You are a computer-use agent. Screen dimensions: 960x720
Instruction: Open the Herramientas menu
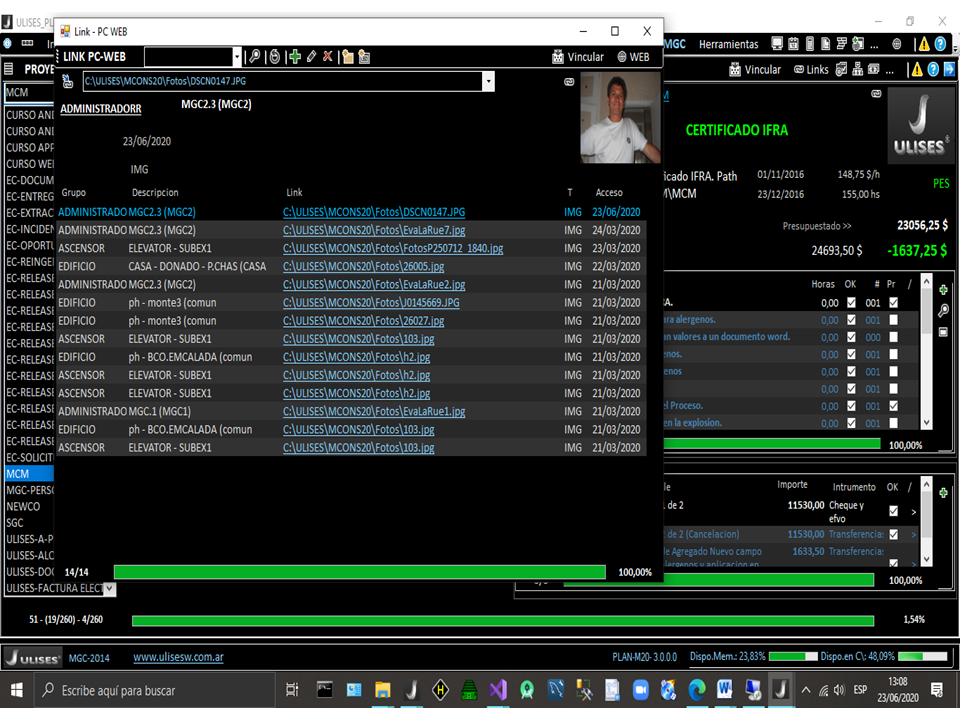tap(728, 44)
